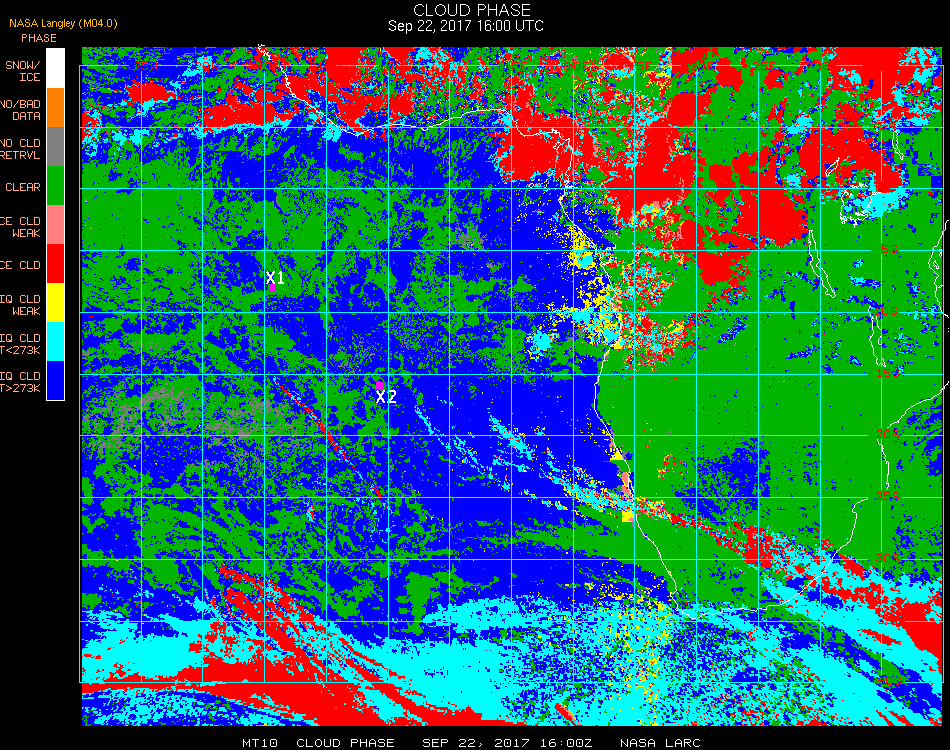Pick the red Ice Cld legend swatch
950x750 pixels.
coord(55,263)
